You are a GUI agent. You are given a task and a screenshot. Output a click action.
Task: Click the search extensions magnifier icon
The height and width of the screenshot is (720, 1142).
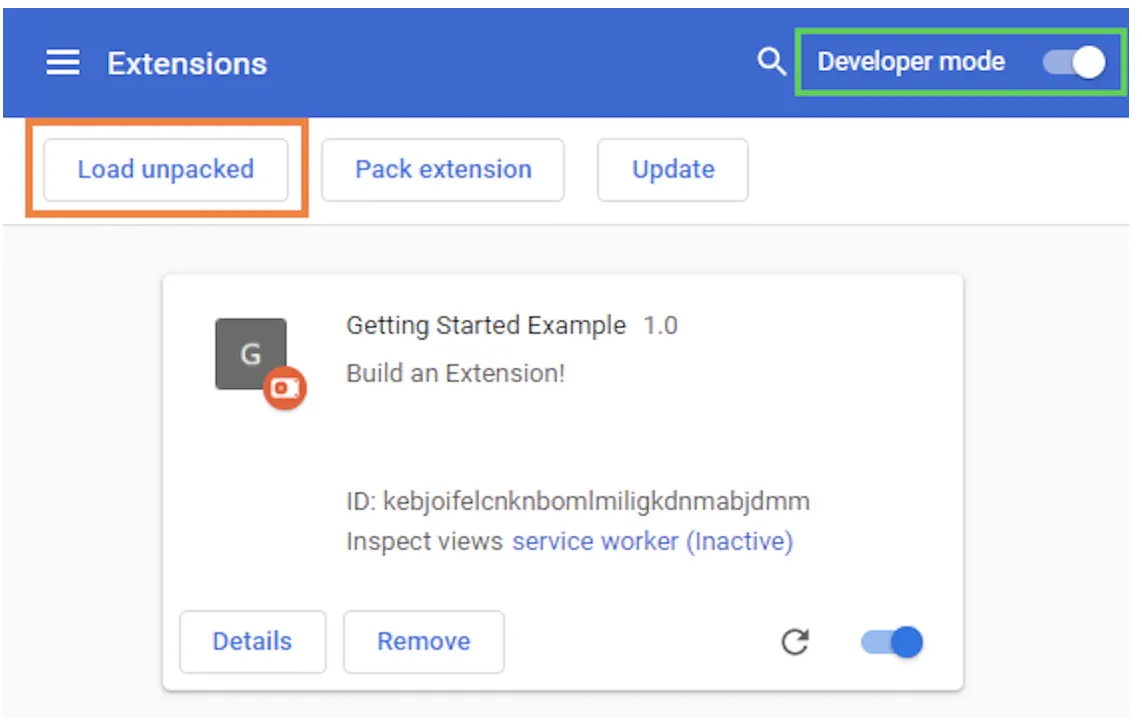click(771, 62)
